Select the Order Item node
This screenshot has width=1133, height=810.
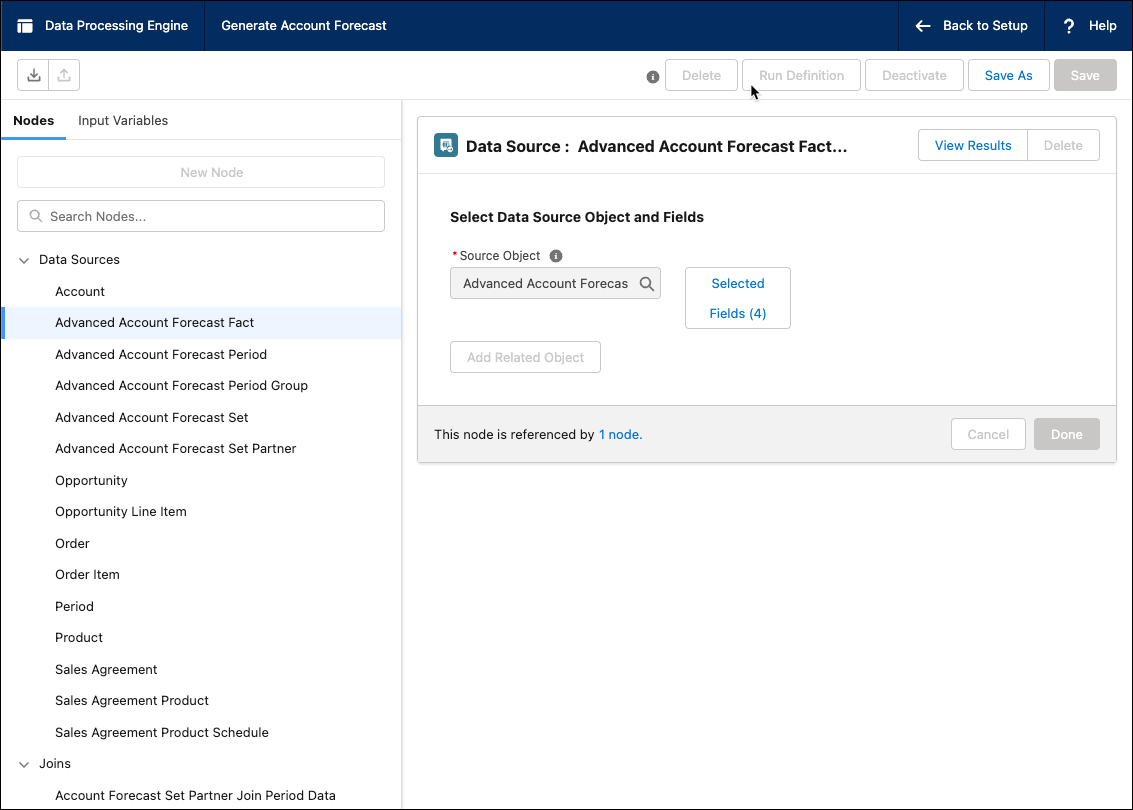[x=202, y=574]
